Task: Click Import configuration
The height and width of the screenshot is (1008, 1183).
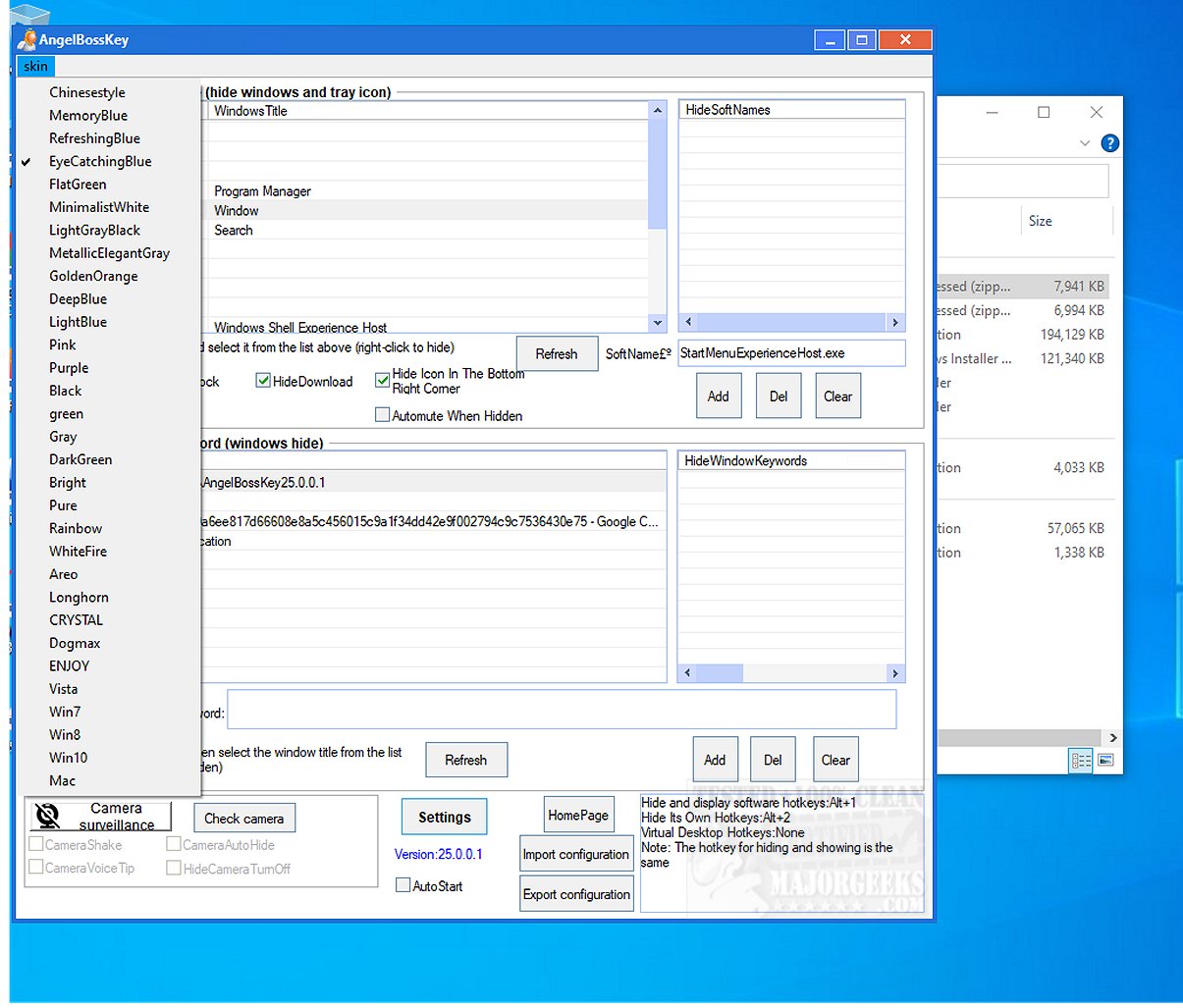Action: click(x=576, y=854)
